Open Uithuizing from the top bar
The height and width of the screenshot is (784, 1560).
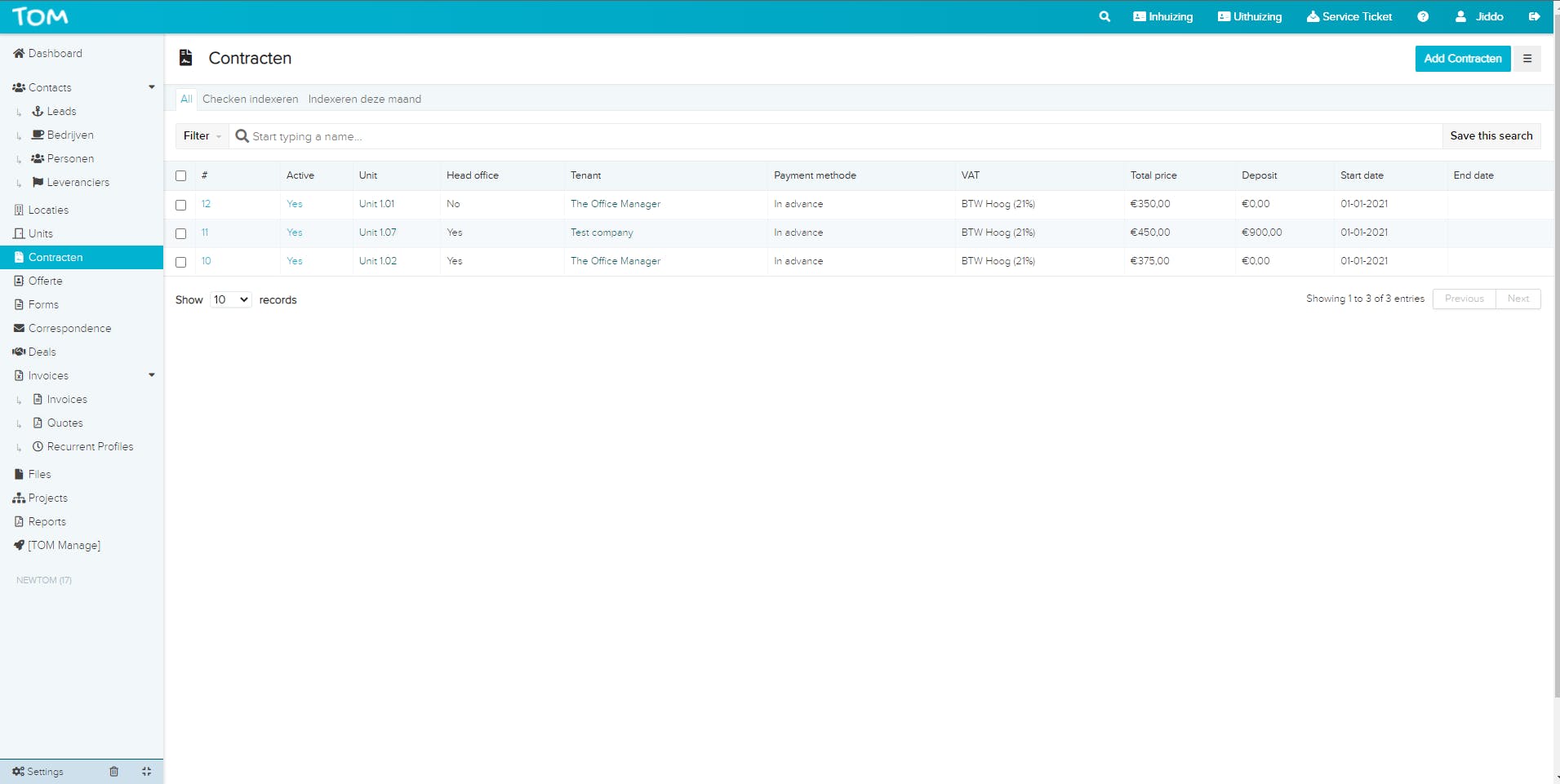(x=1250, y=16)
